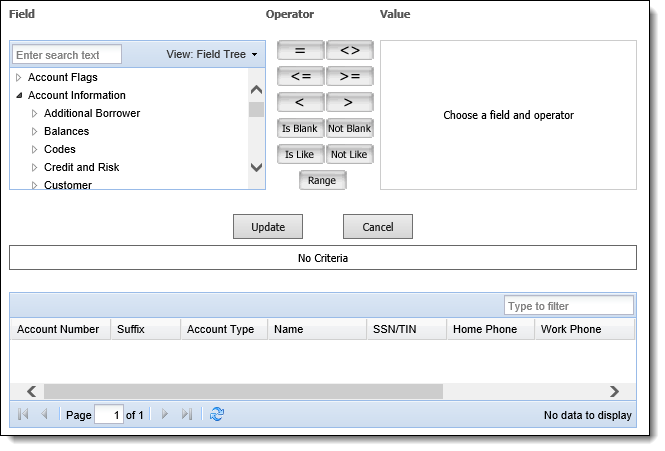Go to first page using paging icon
The image size is (665, 451).
[x=23, y=414]
